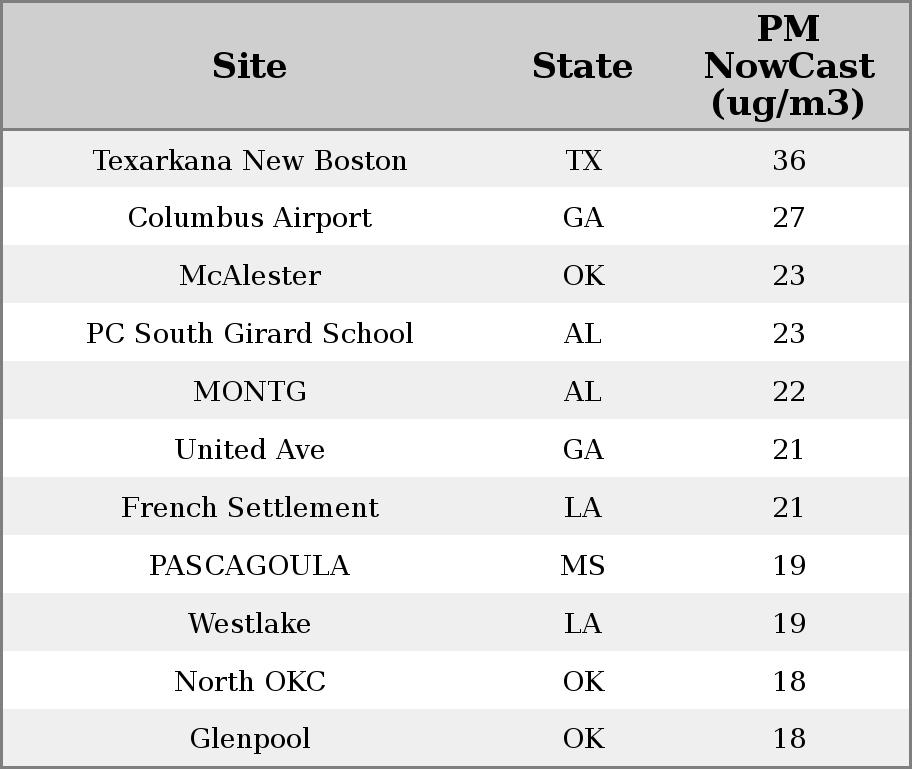
Task: Click the PM NowCast column header
Action: click(x=789, y=66)
